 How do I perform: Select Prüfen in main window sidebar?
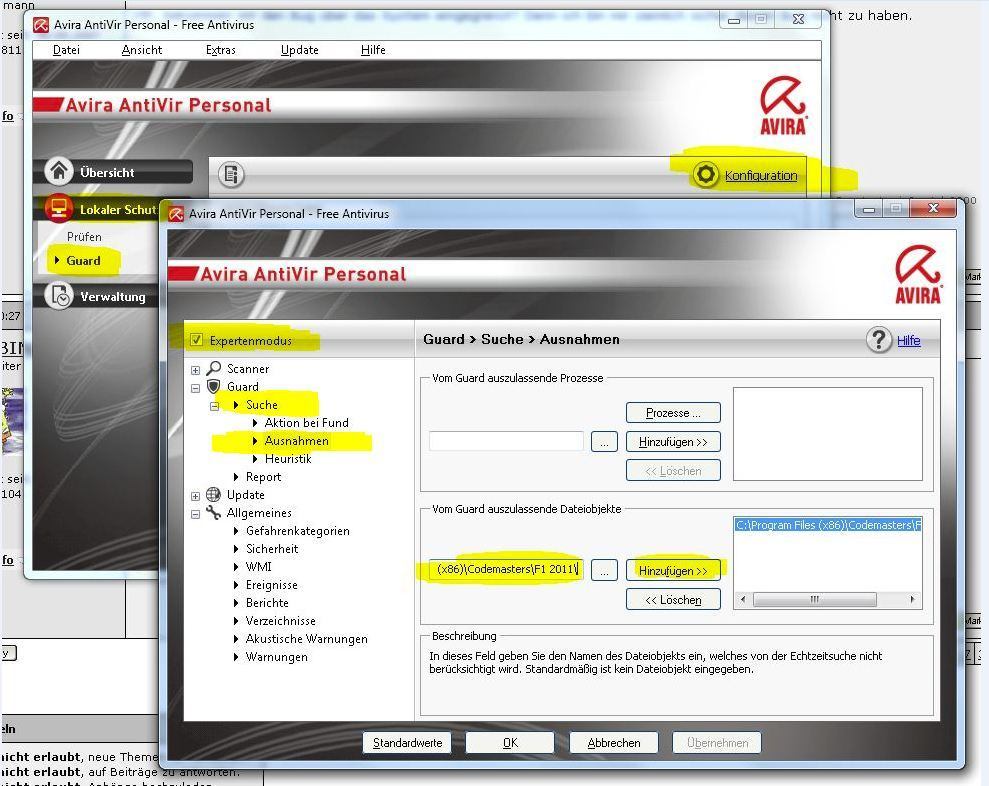coord(84,237)
